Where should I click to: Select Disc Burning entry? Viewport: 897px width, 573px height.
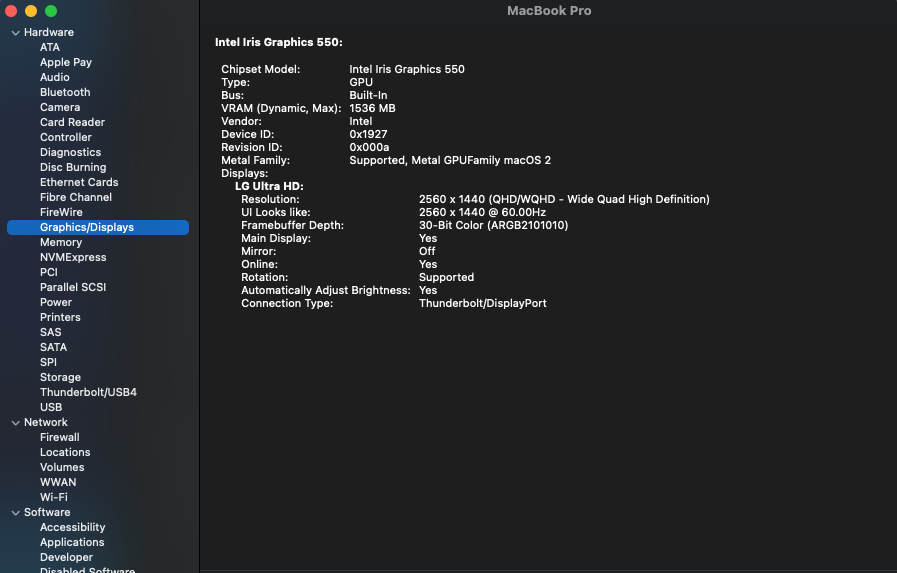73,167
